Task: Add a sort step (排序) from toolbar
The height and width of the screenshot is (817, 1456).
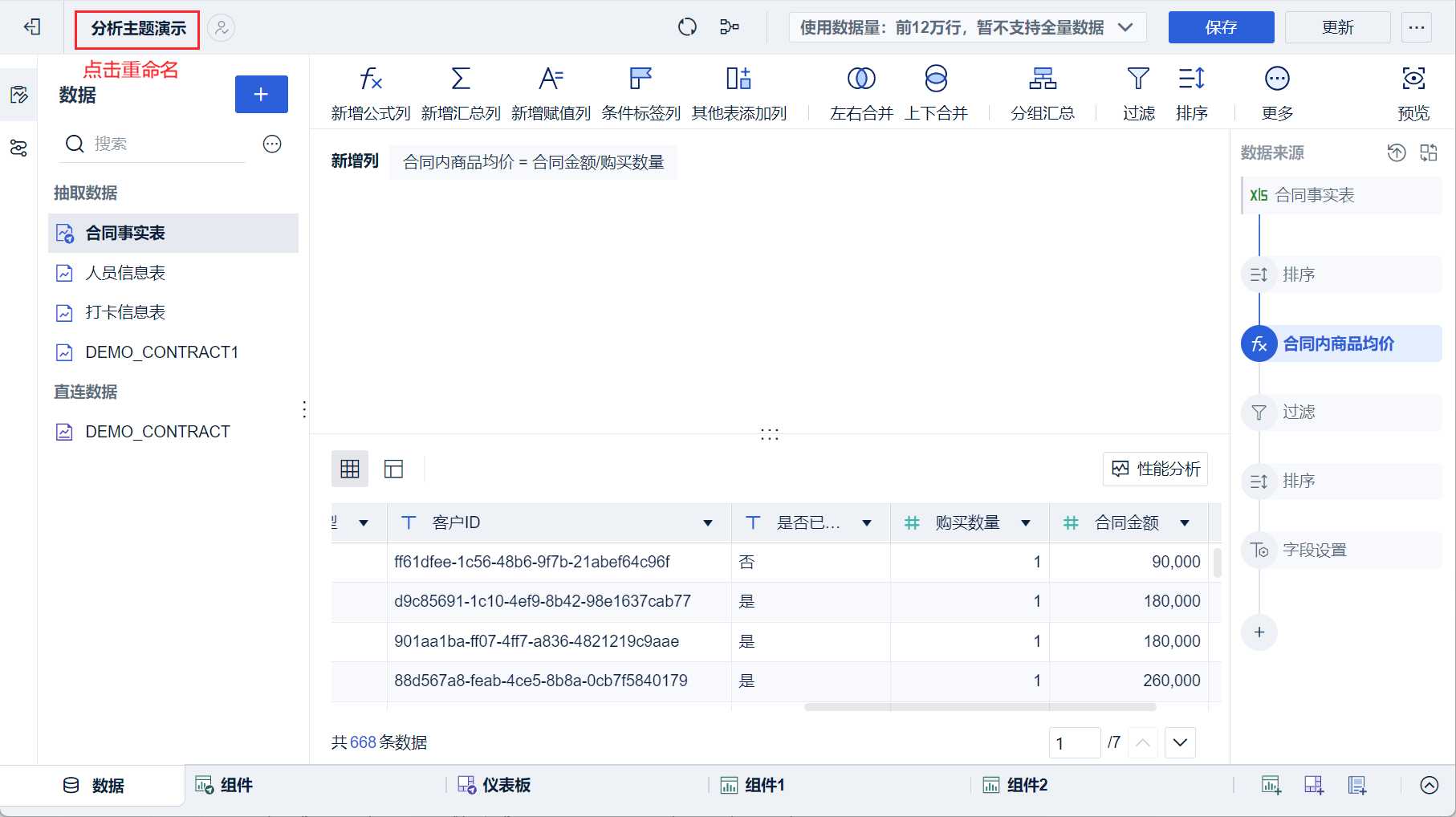Action: [1192, 94]
